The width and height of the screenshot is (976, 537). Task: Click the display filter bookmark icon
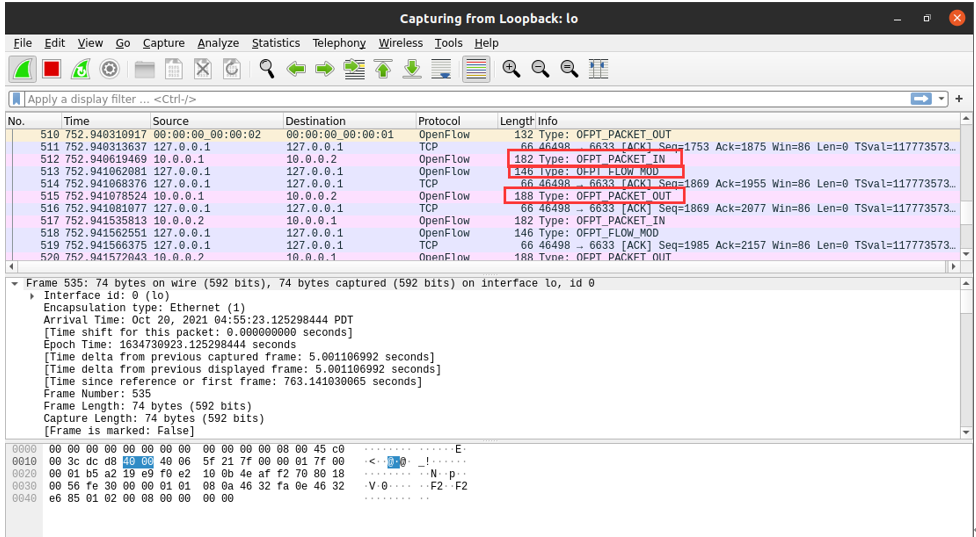point(17,99)
